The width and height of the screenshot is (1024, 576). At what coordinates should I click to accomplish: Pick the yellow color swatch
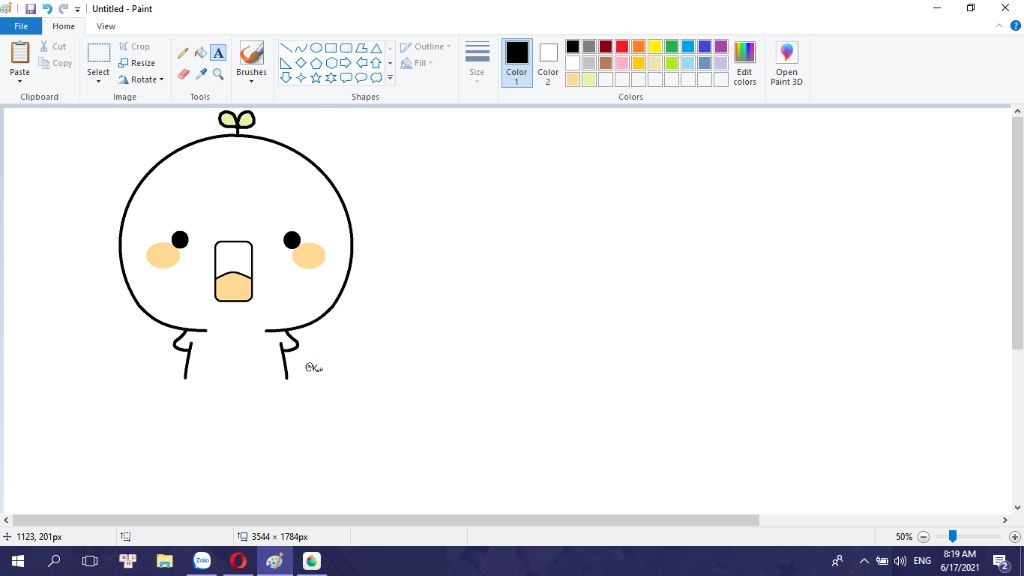[x=655, y=46]
